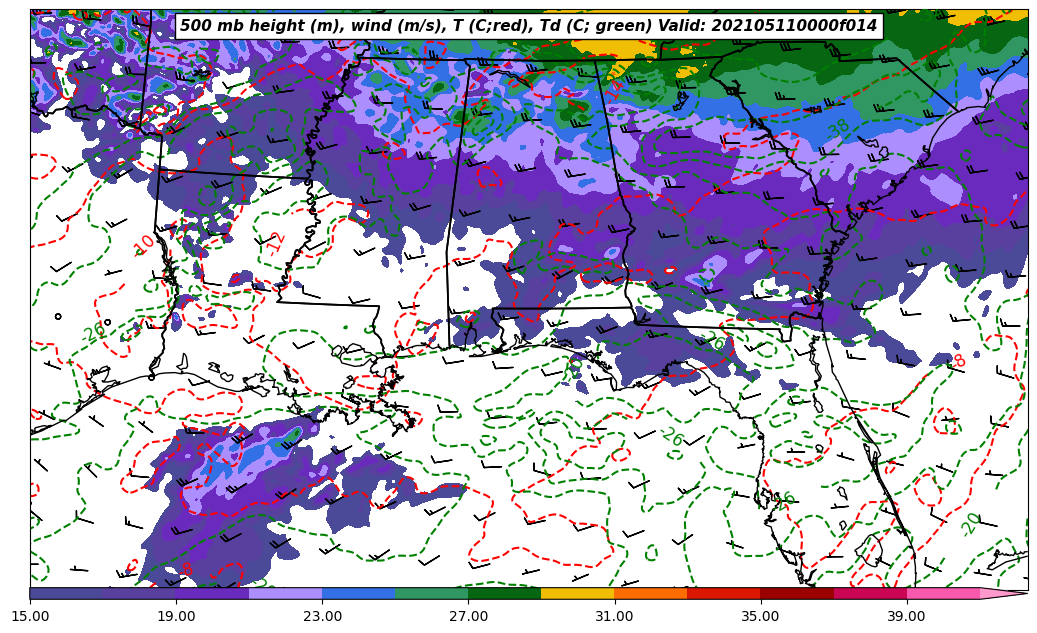
Task: Click the green -38 dewpoint contour label
Action: coord(838,129)
